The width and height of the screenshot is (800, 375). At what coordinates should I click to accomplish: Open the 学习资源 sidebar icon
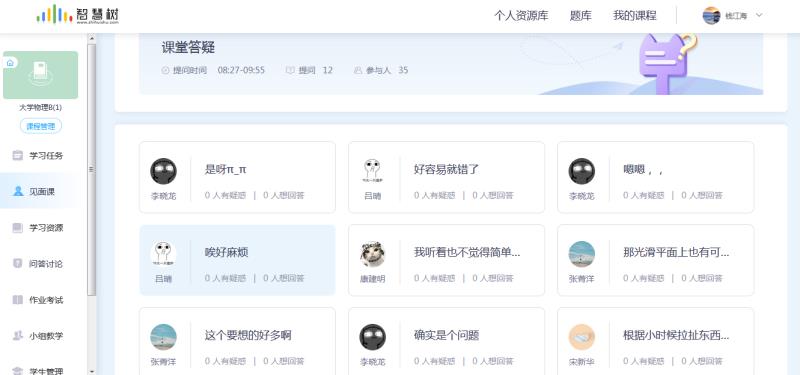[18, 228]
